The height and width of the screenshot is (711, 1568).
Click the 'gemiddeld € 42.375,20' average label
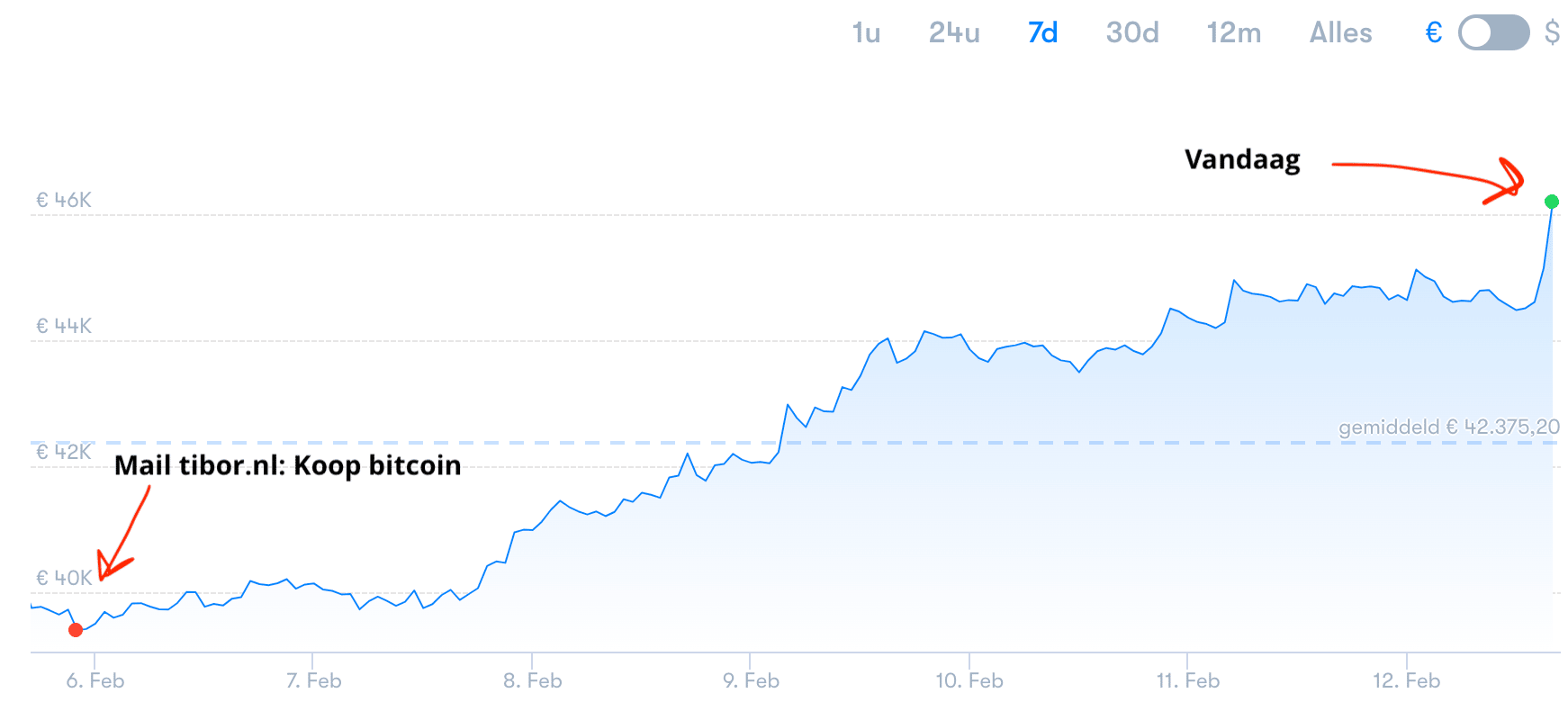(x=1448, y=427)
